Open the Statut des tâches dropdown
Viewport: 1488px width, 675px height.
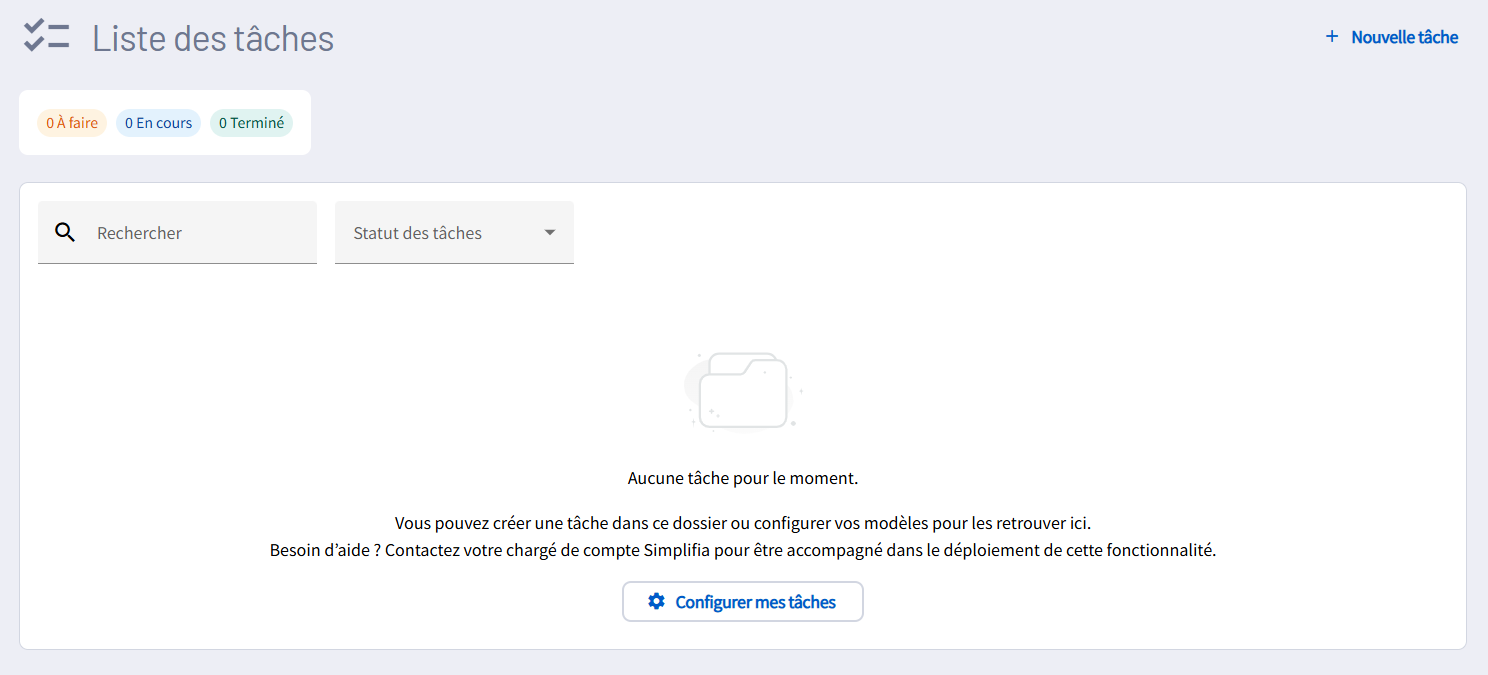[x=454, y=233]
